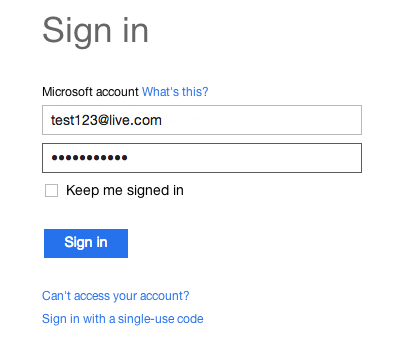The height and width of the screenshot is (362, 407).
Task: Click the blue Sign in button
Action: point(86,243)
